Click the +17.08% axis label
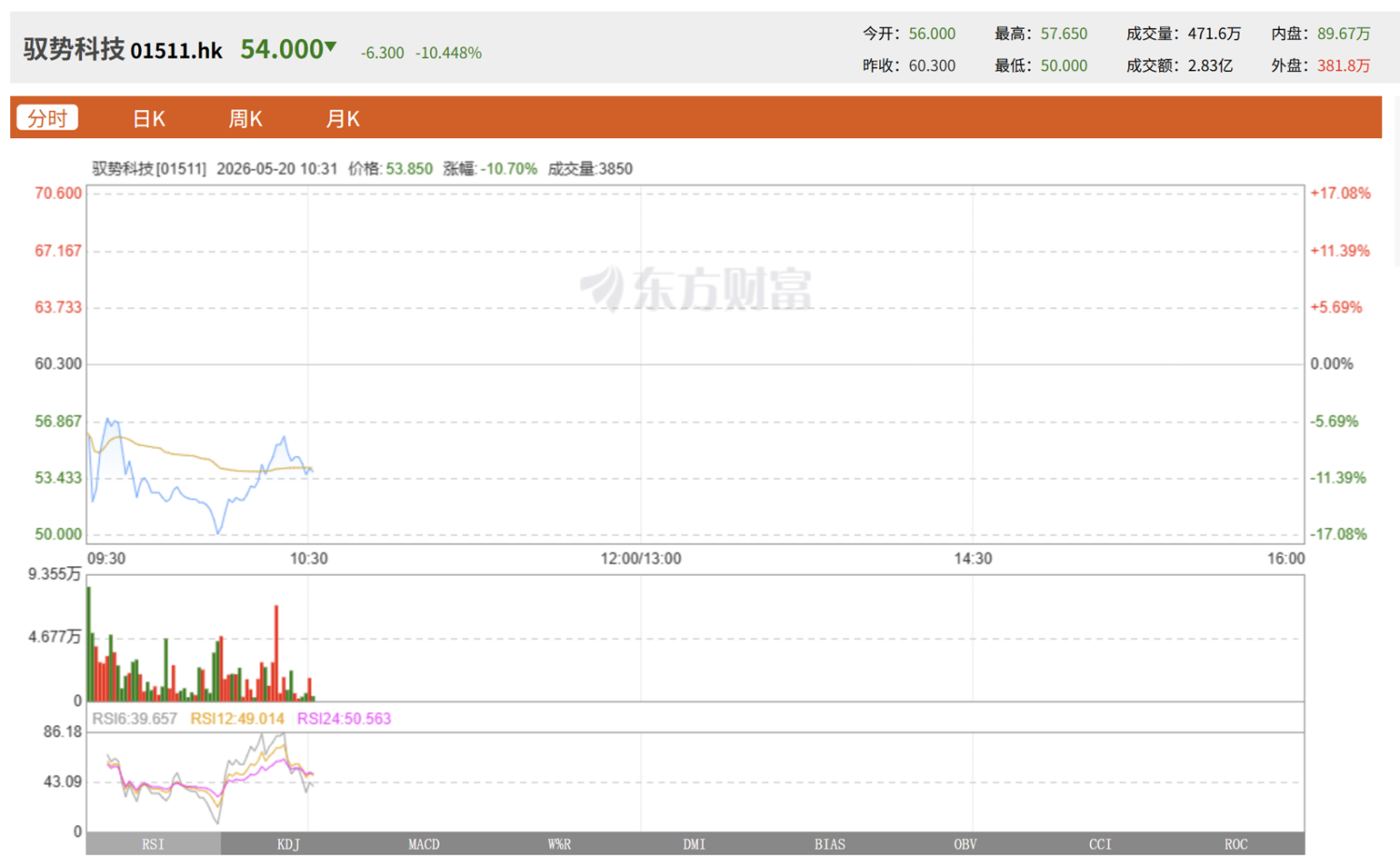This screenshot has height=865, width=1400. [1340, 193]
